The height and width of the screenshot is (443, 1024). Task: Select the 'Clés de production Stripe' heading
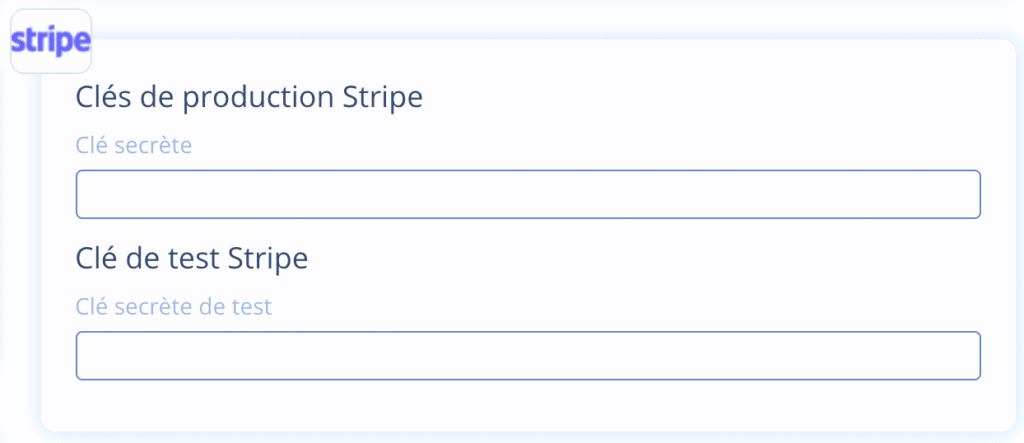(x=249, y=98)
